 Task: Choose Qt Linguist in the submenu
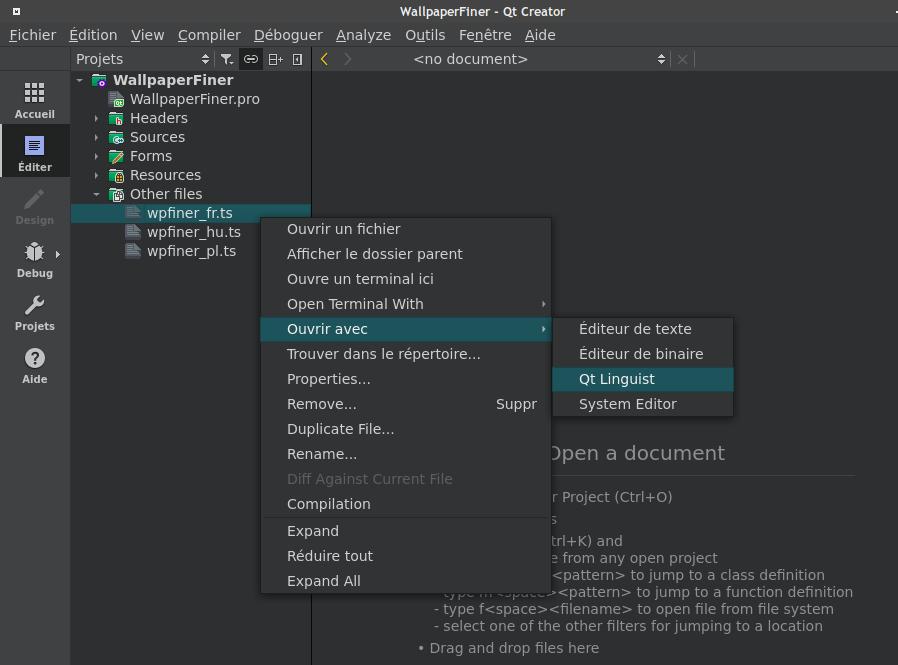643,379
